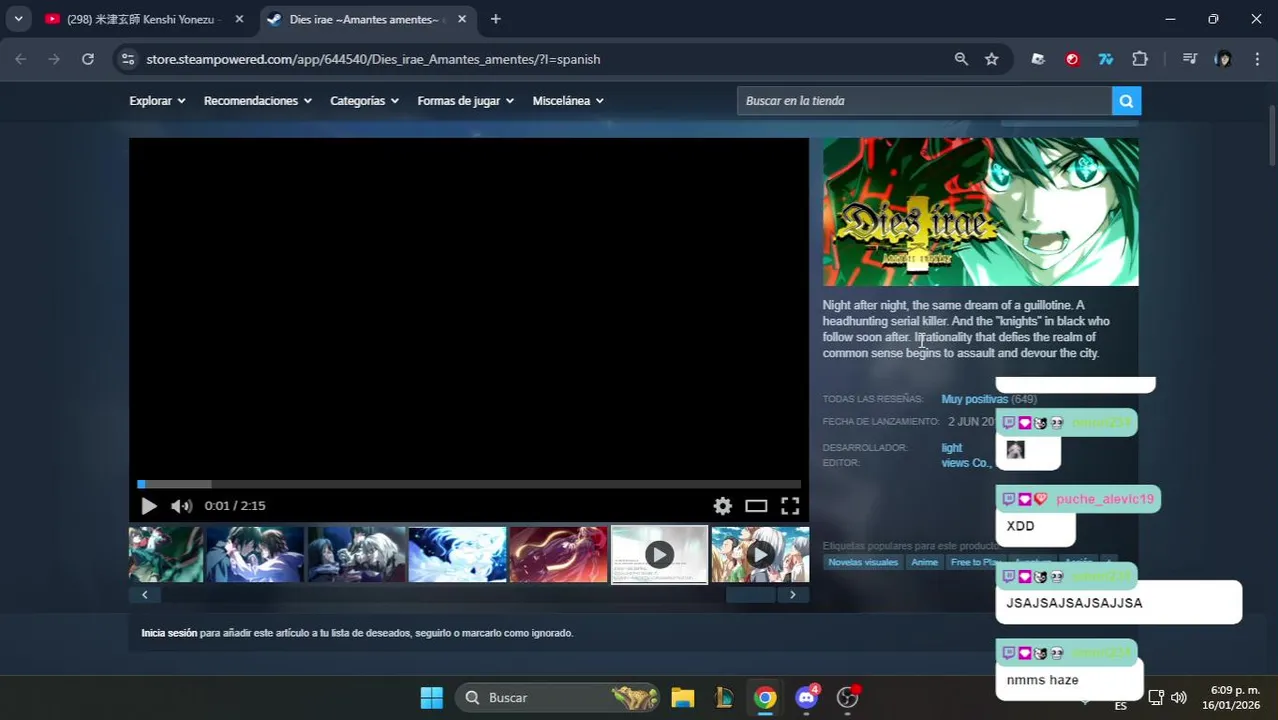Open the 7TV extension icon

(1105, 59)
